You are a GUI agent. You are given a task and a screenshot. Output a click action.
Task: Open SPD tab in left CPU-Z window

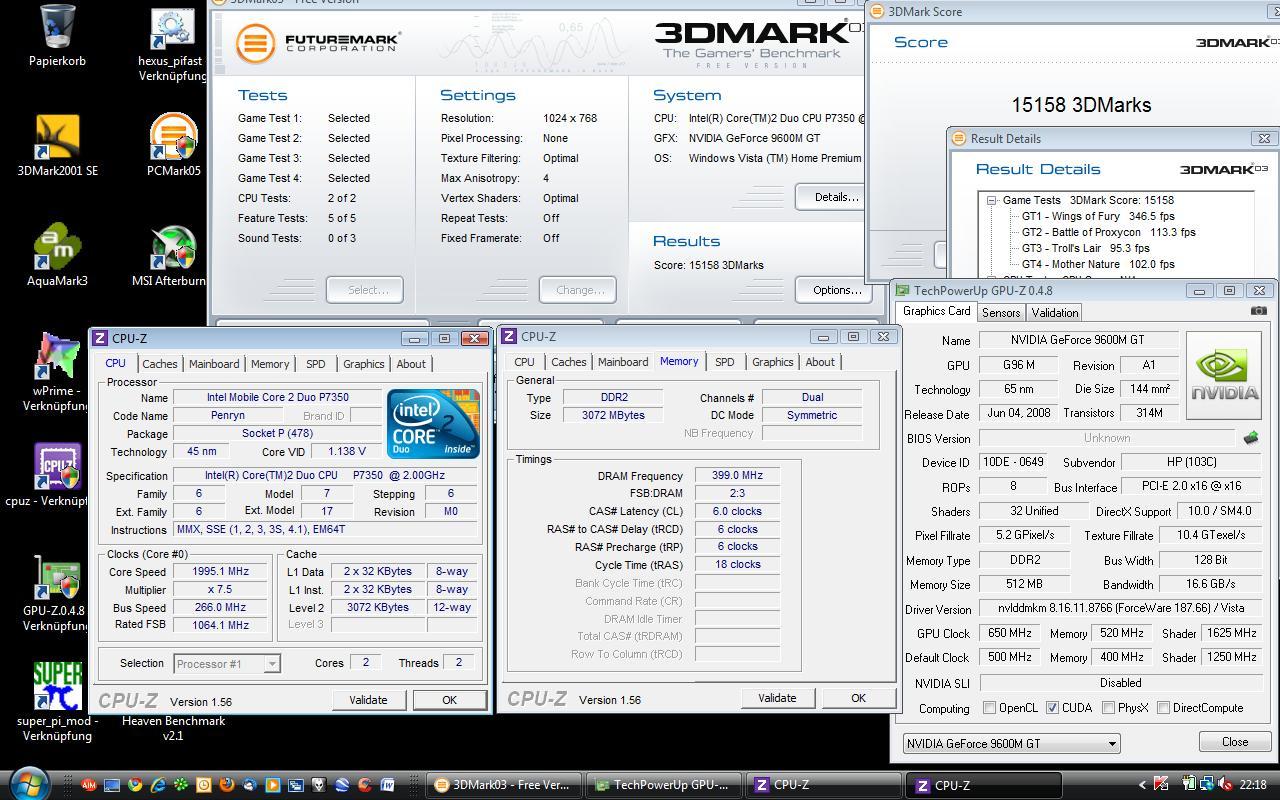[x=315, y=364]
